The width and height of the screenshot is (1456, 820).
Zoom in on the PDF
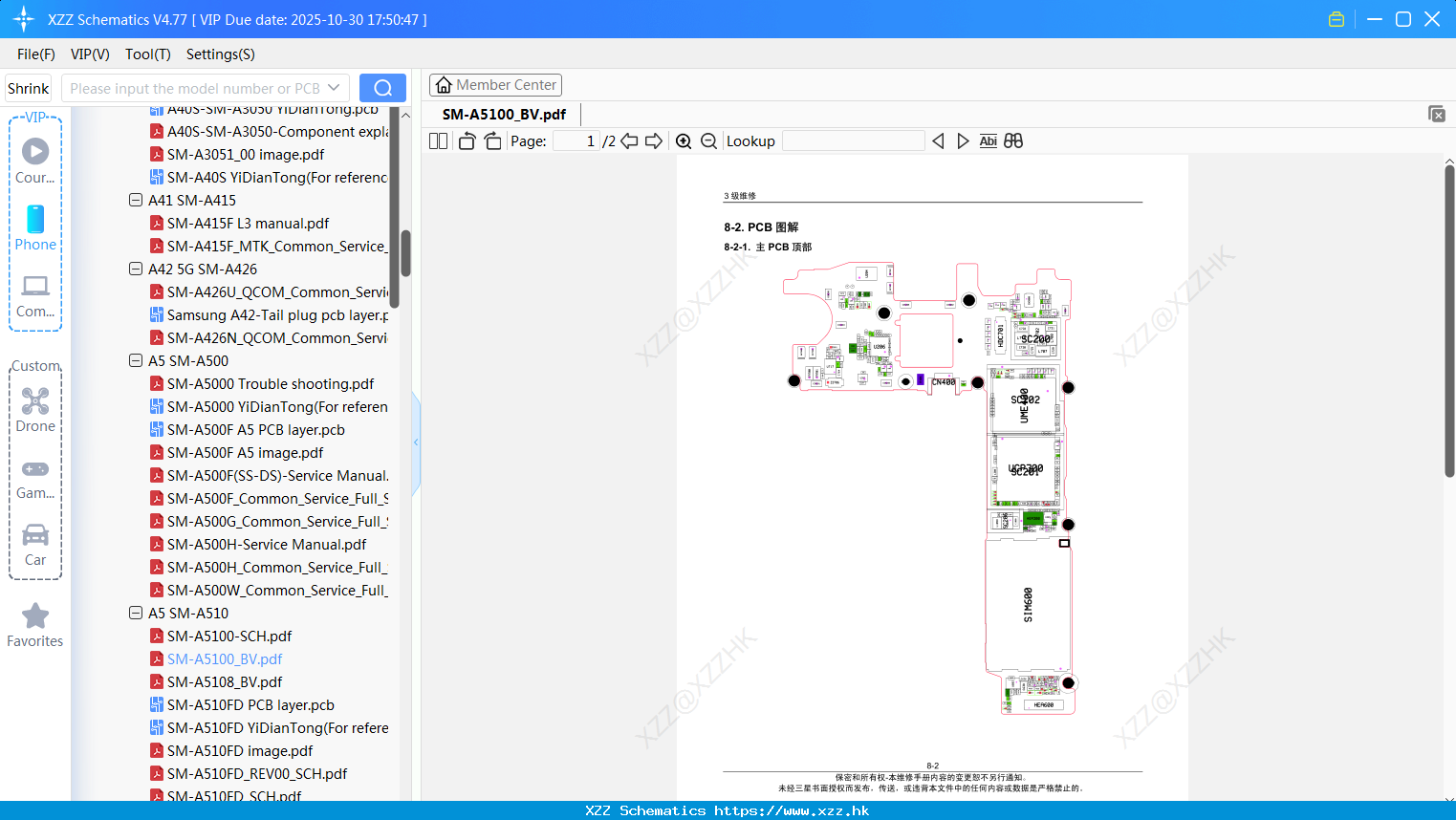[684, 141]
